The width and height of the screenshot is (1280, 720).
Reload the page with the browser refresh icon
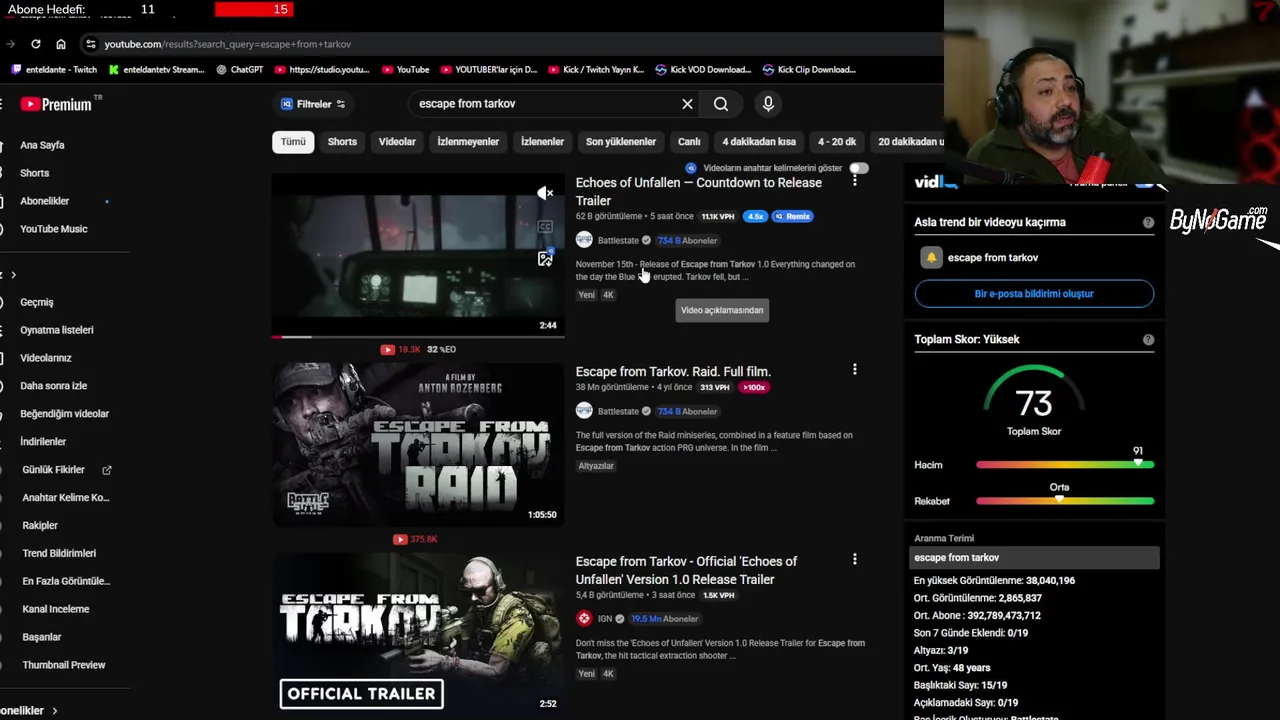click(x=36, y=44)
